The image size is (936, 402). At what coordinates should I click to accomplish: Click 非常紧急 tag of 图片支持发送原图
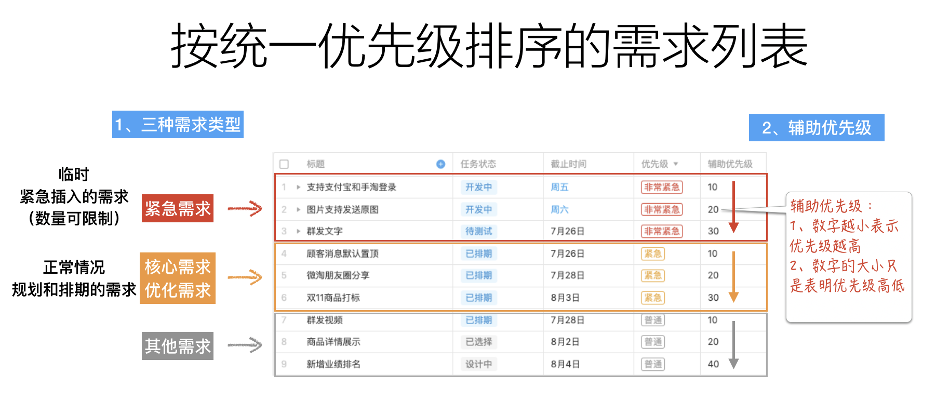662,210
